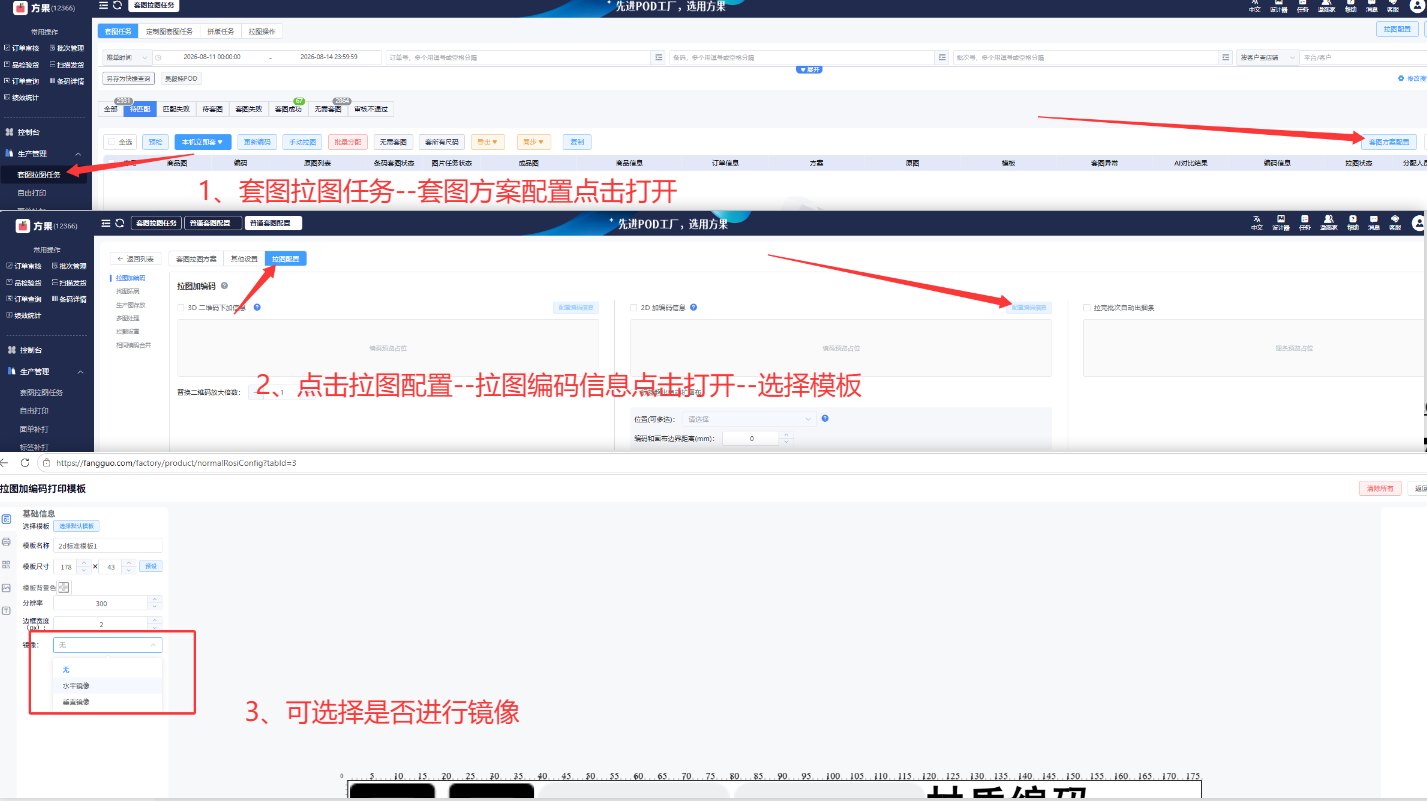Enable the 2D 加编码信息 checkbox

point(634,308)
